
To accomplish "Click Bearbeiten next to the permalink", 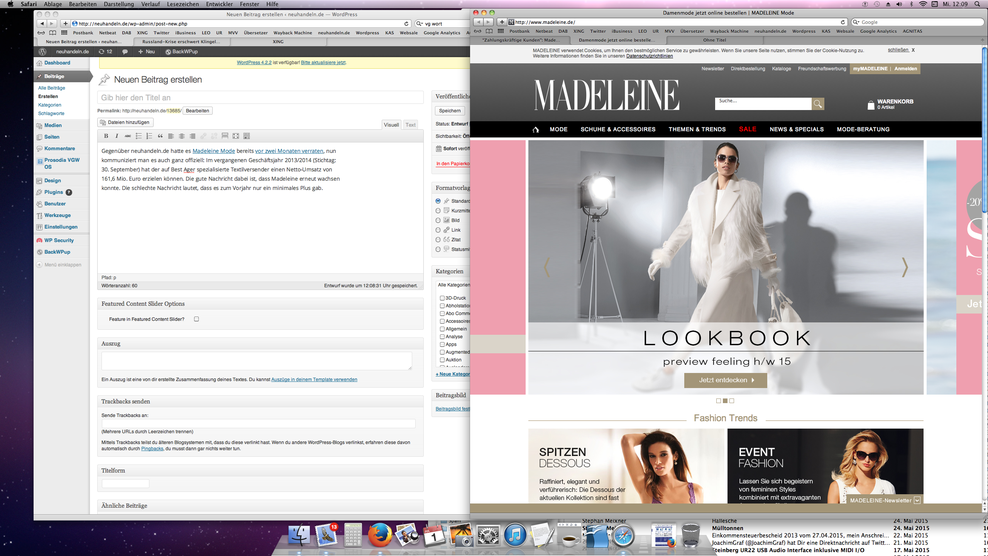I will point(197,110).
